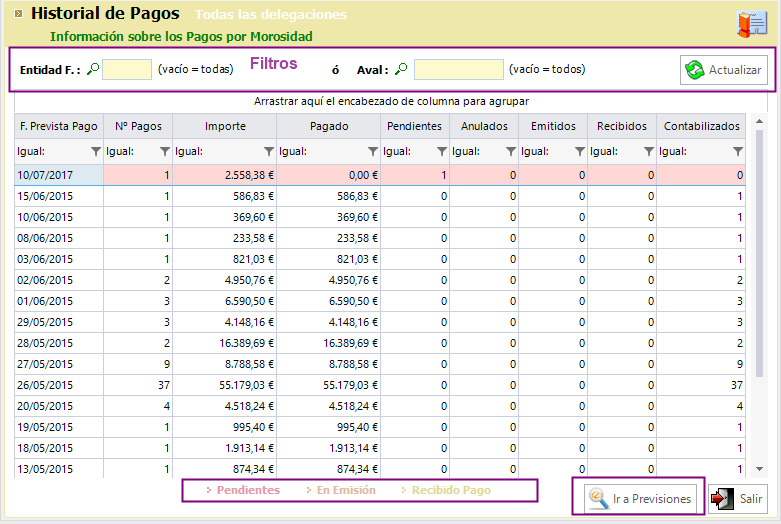Screen dimensions: 781x524
Task: Sort by Contabilizados column header
Action: (701, 126)
